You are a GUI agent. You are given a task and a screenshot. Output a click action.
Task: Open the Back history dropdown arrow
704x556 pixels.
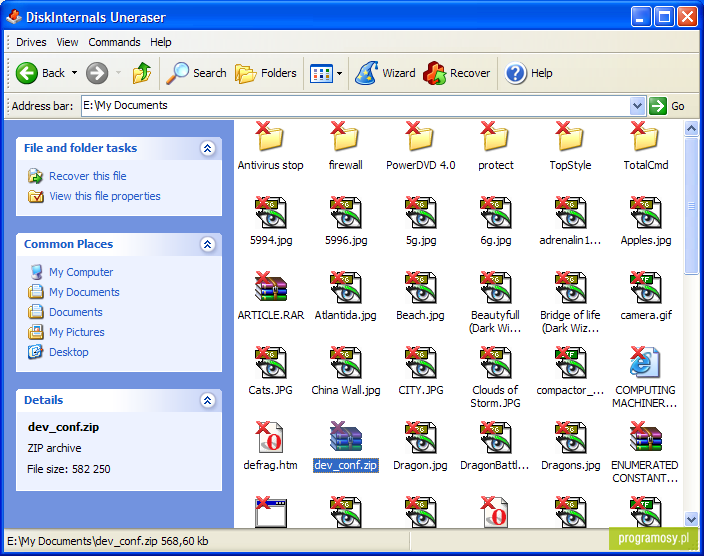75,73
